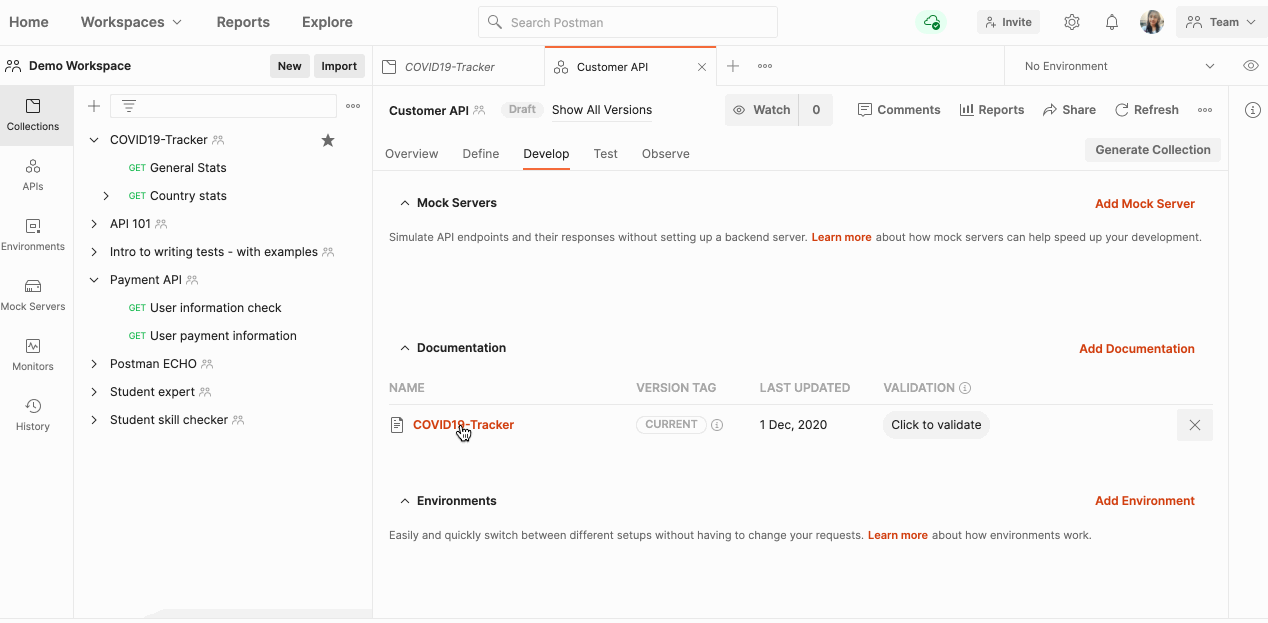Open the History sidebar icon

[33, 414]
